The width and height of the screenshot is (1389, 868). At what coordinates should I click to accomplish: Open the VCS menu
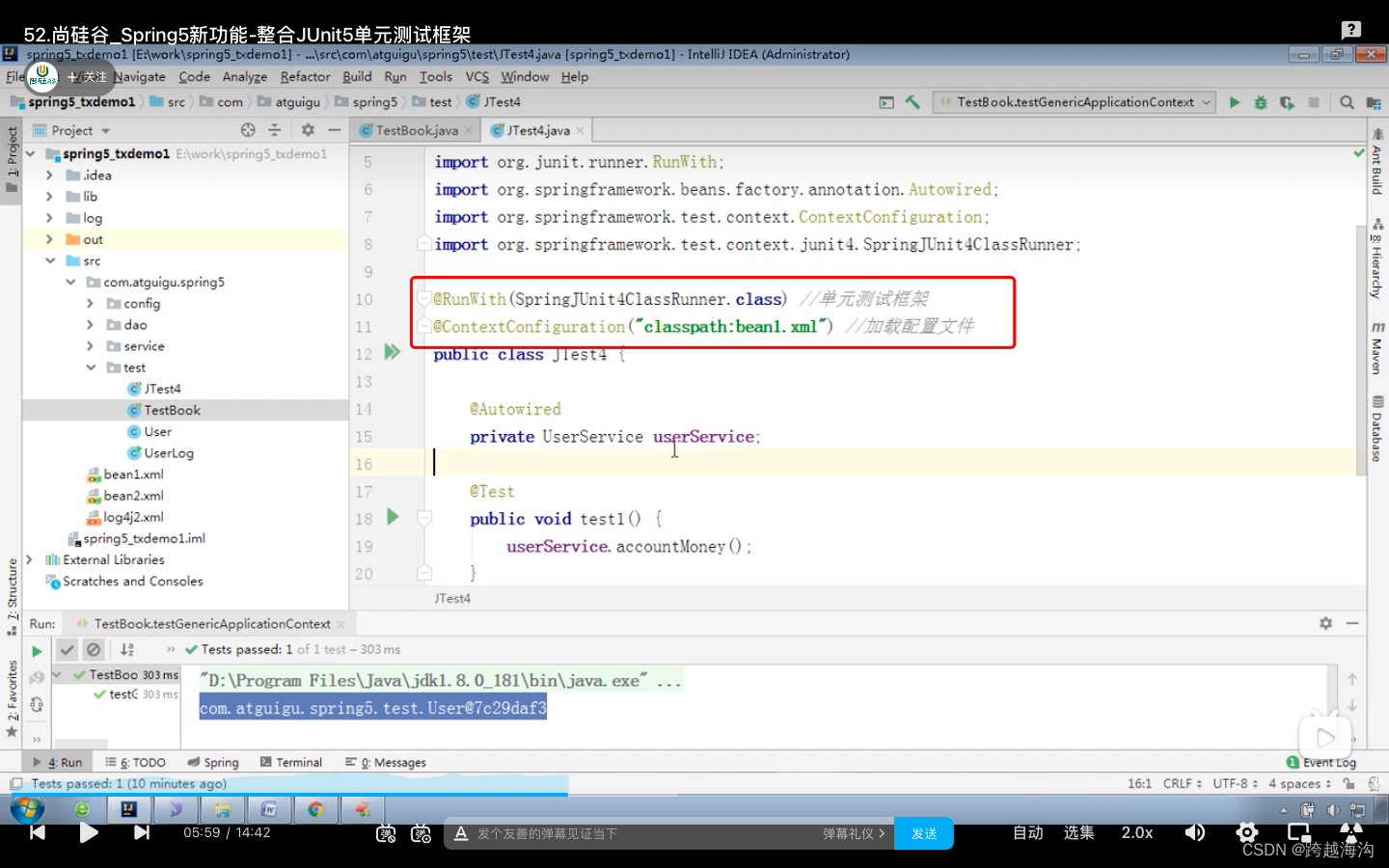[477, 76]
